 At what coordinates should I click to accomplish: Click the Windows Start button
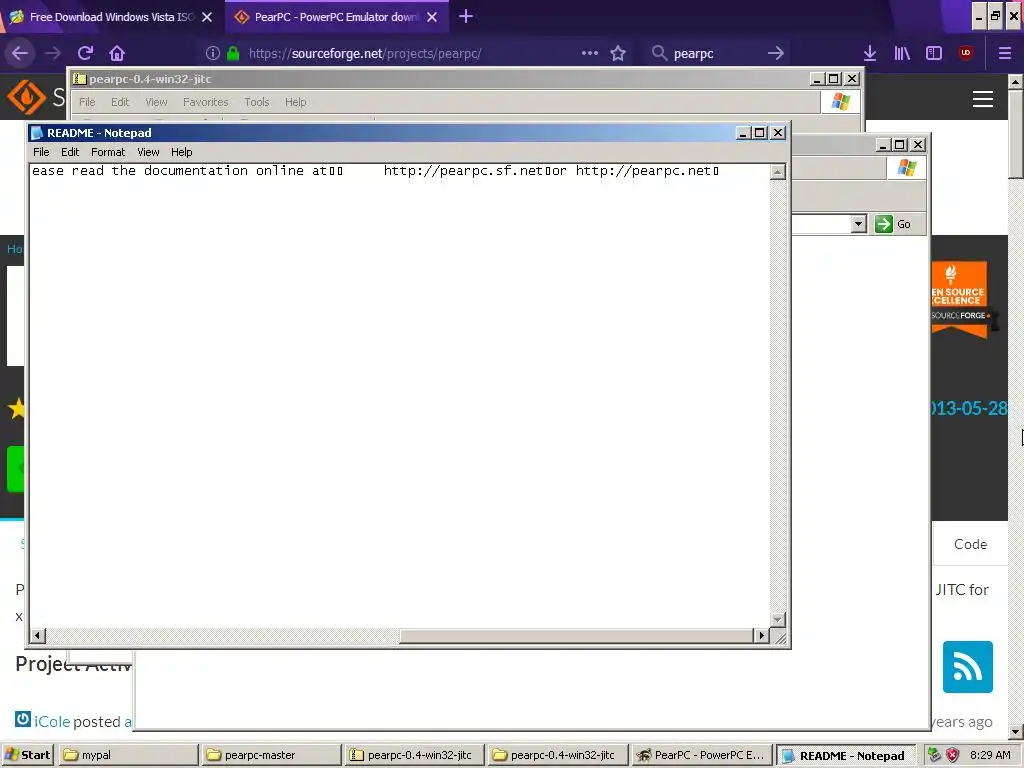click(27, 755)
